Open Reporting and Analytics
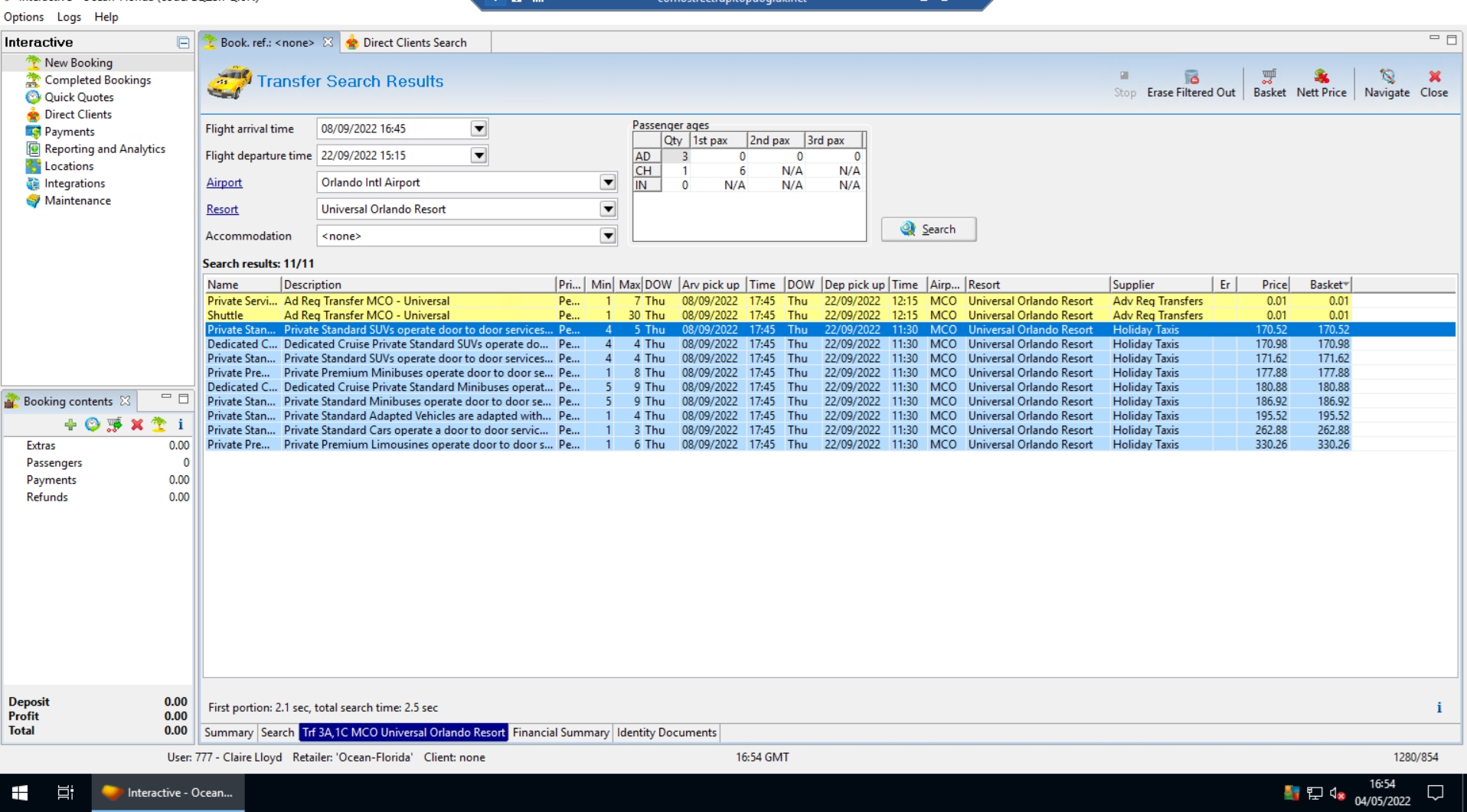Viewport: 1467px width, 812px height. coord(105,149)
